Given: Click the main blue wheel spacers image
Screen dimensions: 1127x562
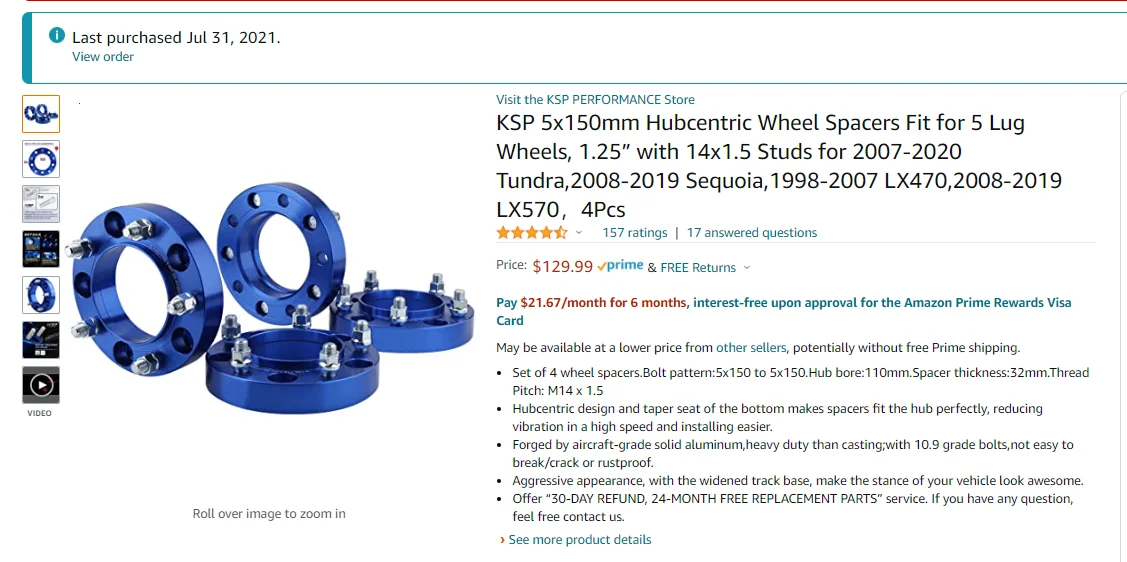Looking at the screenshot, I should (272, 298).
